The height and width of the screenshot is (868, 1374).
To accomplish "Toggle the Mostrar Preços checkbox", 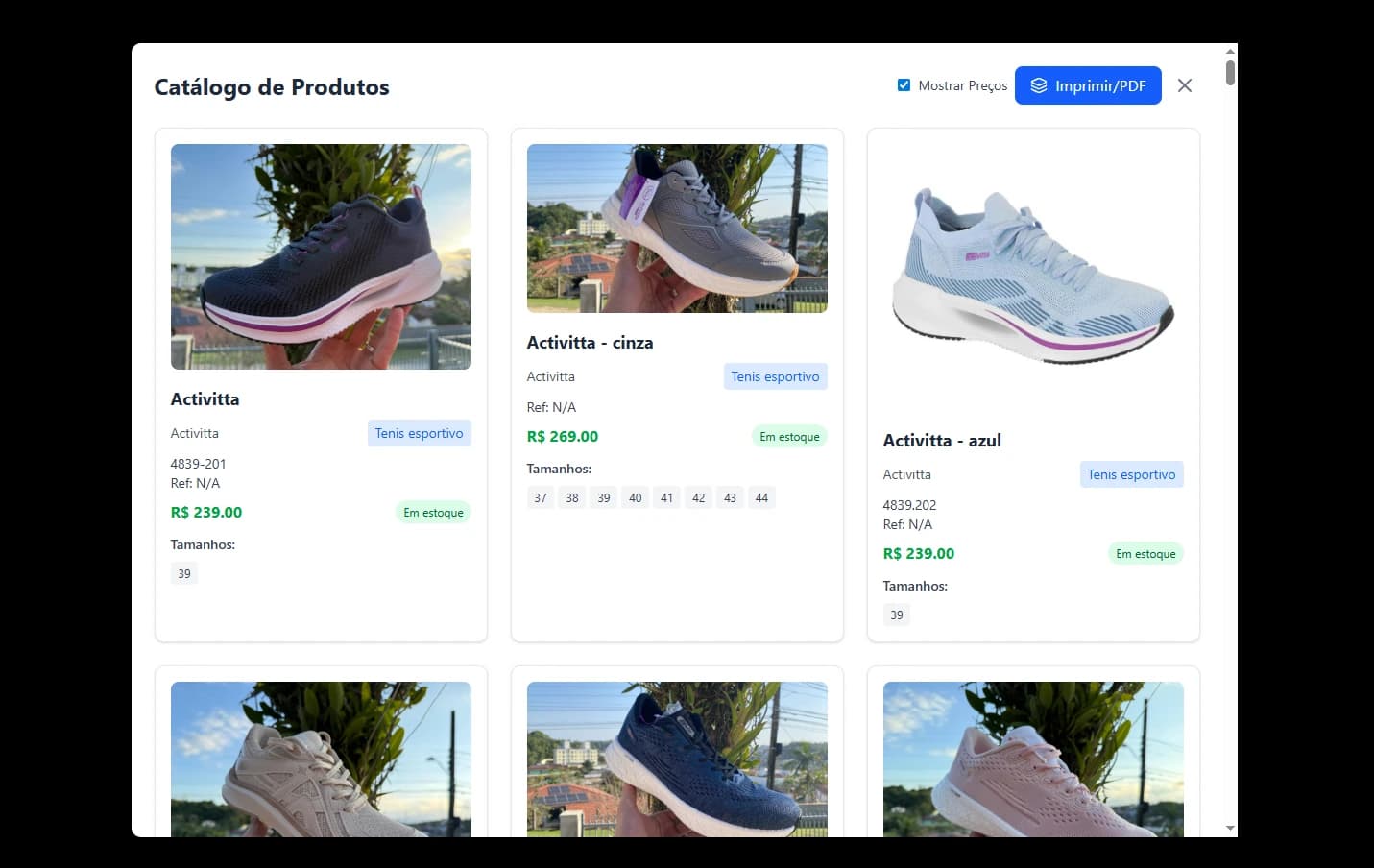I will click(904, 85).
